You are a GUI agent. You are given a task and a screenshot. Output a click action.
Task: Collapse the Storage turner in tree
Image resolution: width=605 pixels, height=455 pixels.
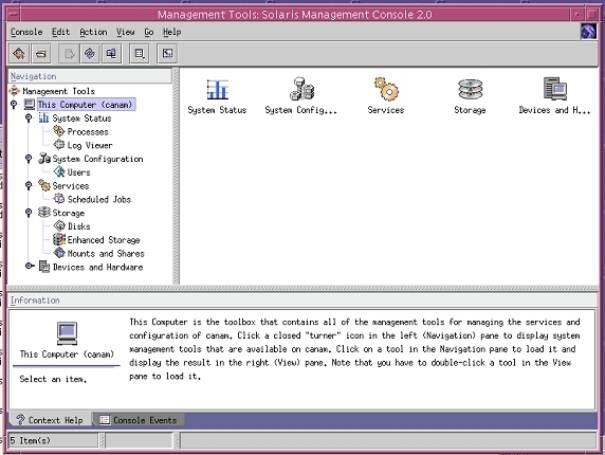coord(29,213)
